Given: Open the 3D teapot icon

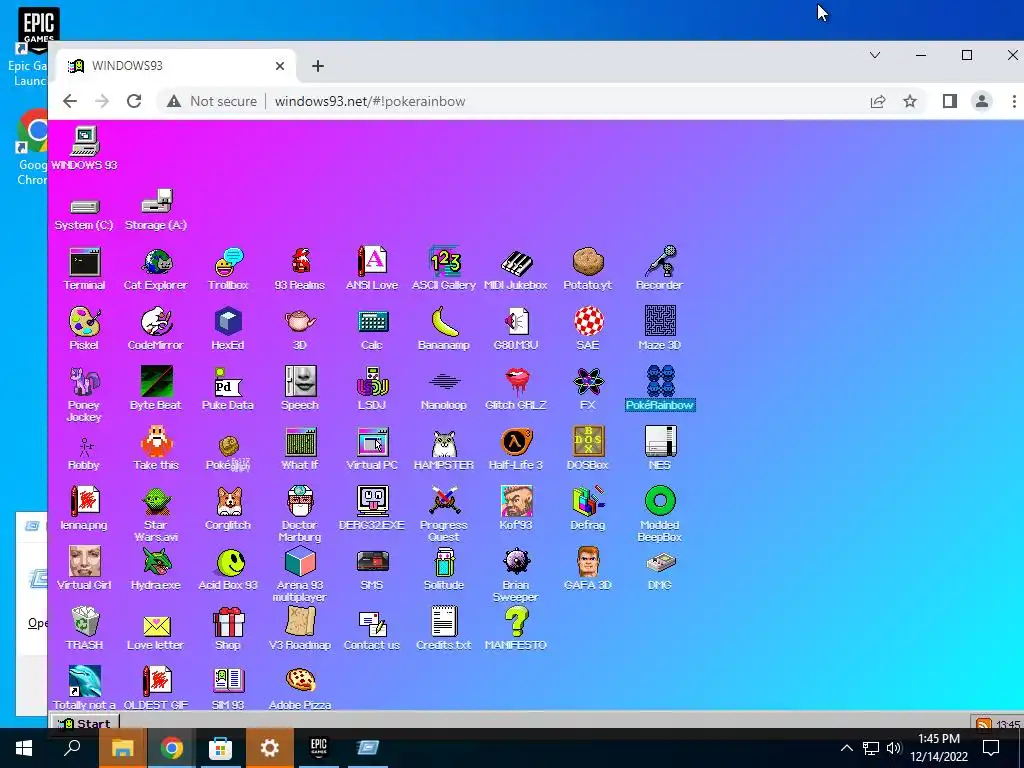Looking at the screenshot, I should coord(300,322).
